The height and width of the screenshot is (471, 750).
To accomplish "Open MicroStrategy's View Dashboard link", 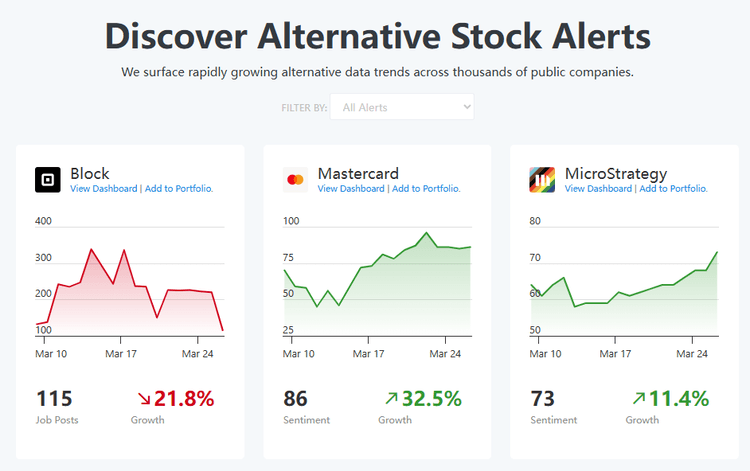I will coord(598,188).
